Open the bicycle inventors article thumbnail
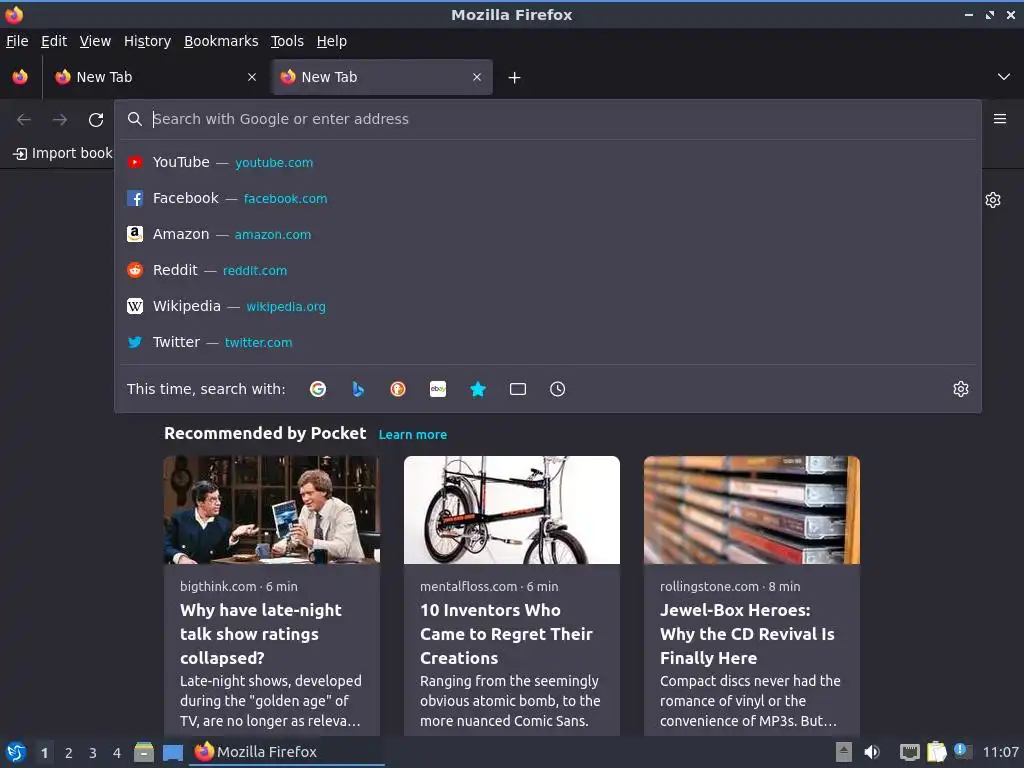Viewport: 1024px width, 768px height. click(512, 510)
